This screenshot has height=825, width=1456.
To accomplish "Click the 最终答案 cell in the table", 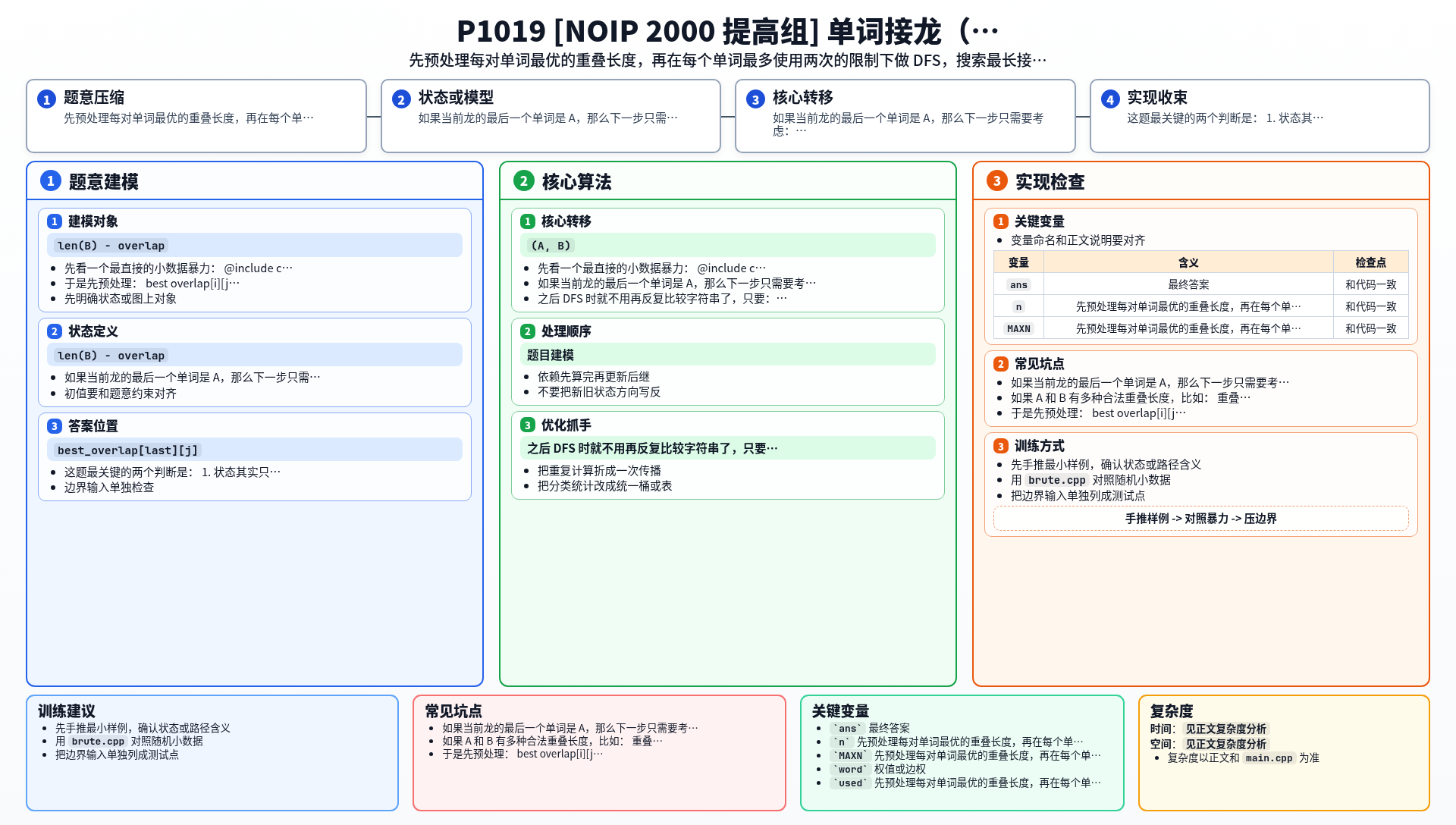I will [x=1188, y=284].
